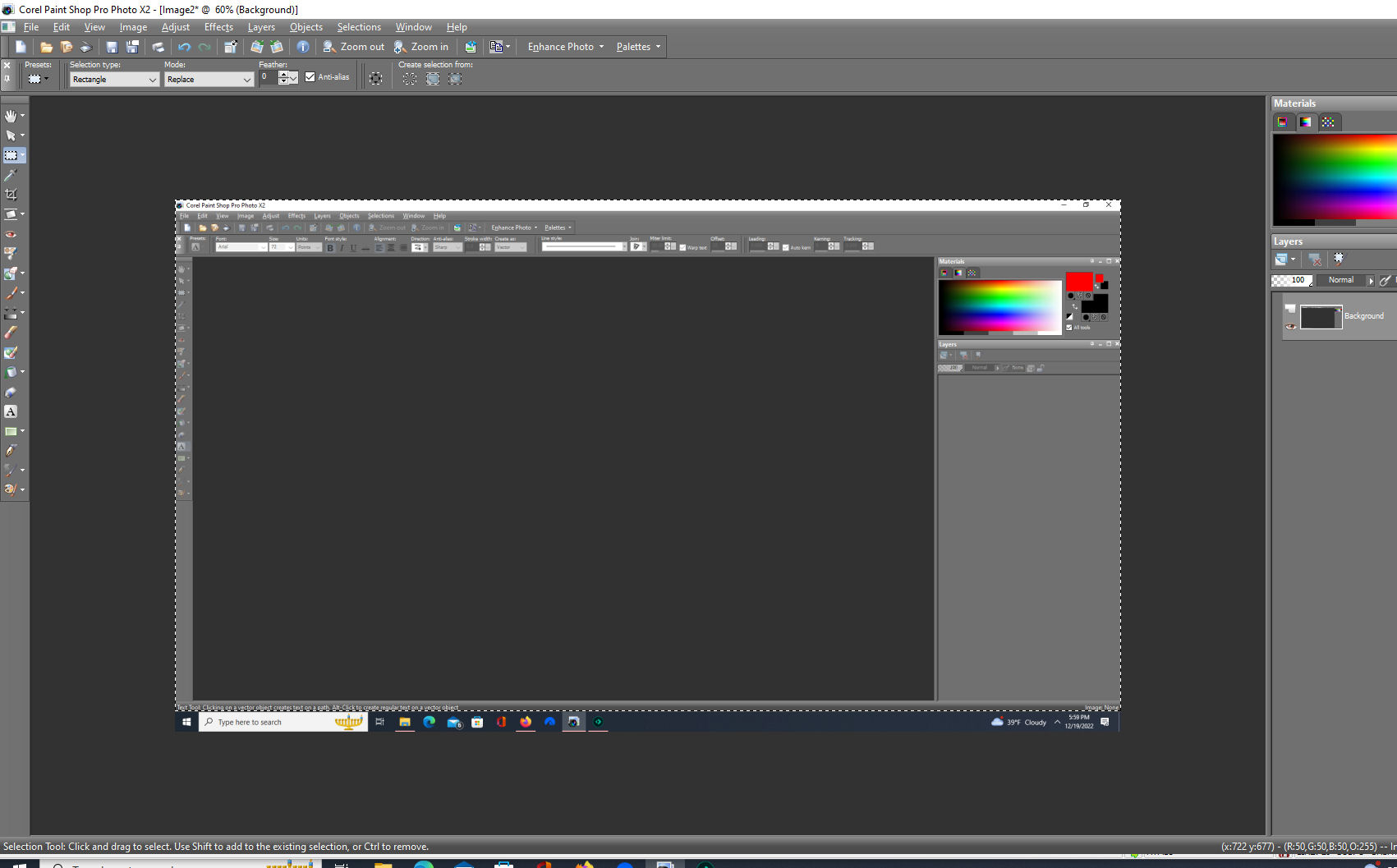Open the Enhance Photo dropdown

coord(565,47)
